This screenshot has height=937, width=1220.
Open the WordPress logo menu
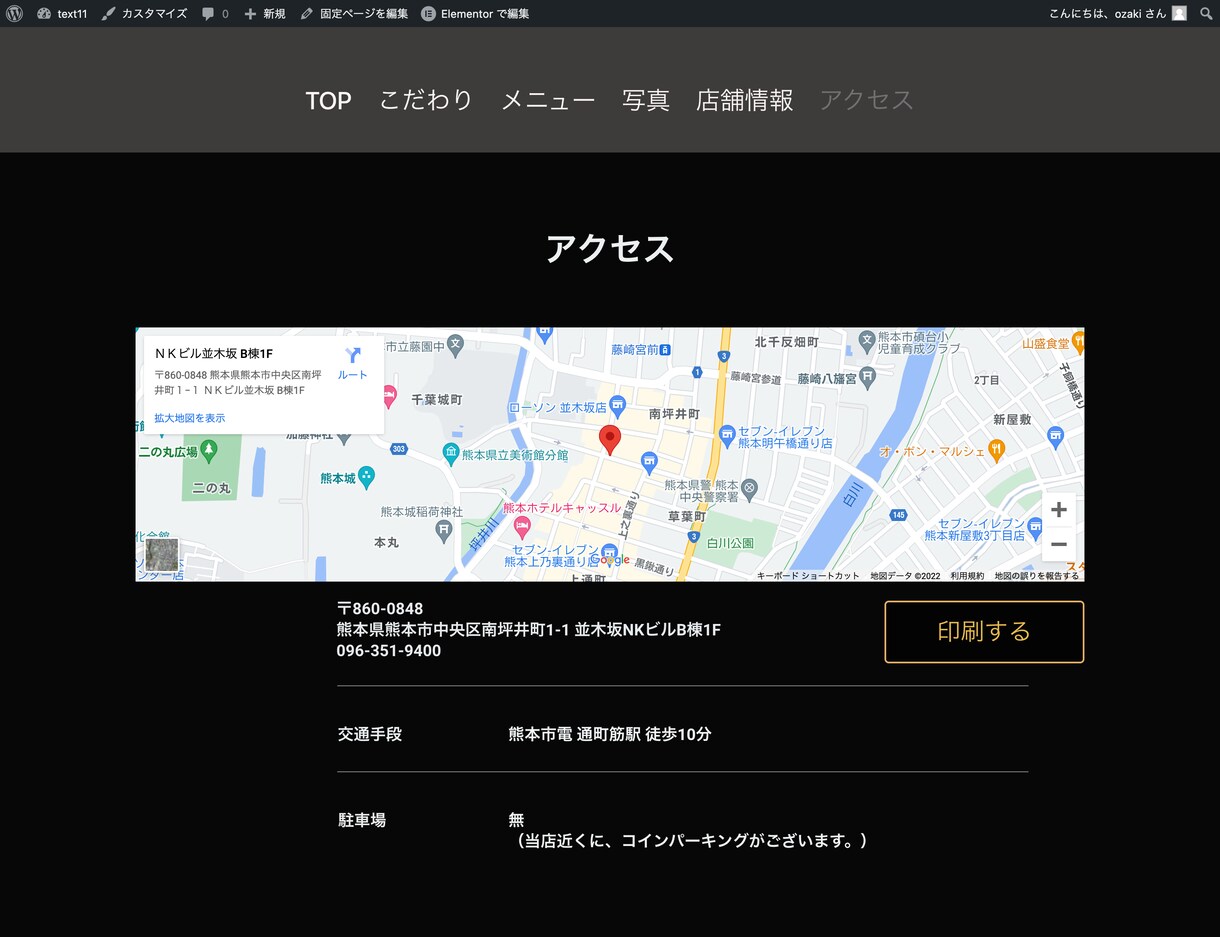tap(14, 13)
